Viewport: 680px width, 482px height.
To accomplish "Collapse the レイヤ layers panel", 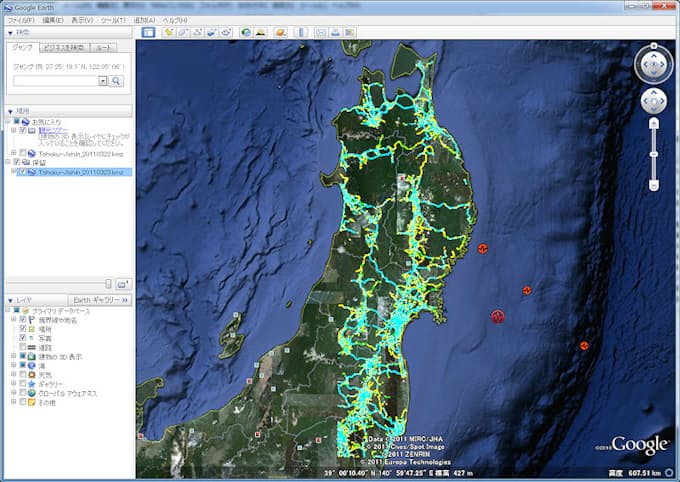I will click(x=10, y=300).
